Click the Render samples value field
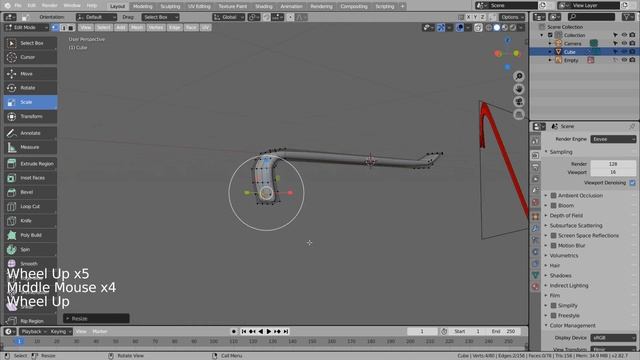 click(x=613, y=164)
